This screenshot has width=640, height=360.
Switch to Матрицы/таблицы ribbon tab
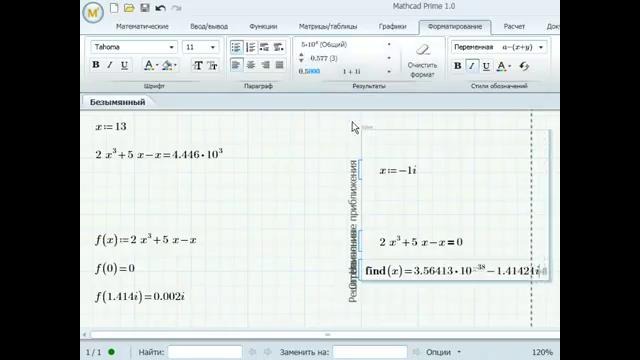tap(328, 27)
